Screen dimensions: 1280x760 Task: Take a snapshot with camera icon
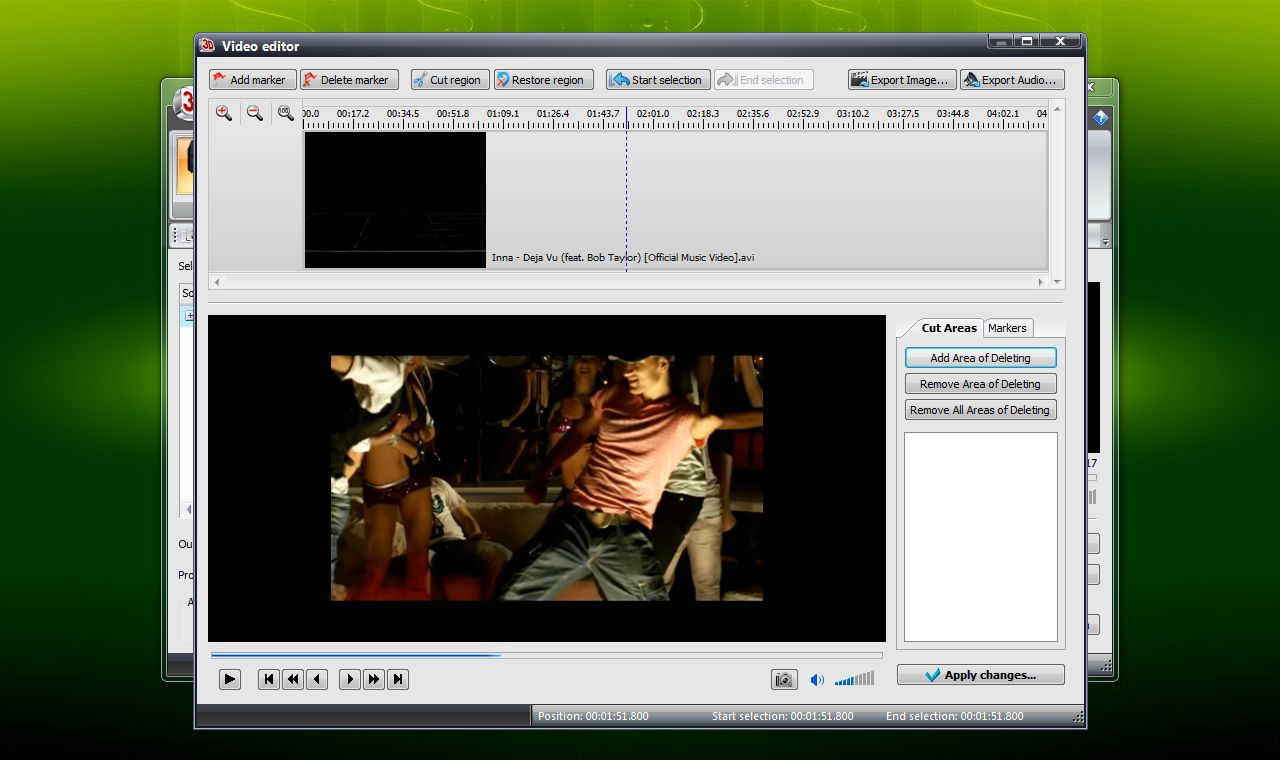[784, 679]
